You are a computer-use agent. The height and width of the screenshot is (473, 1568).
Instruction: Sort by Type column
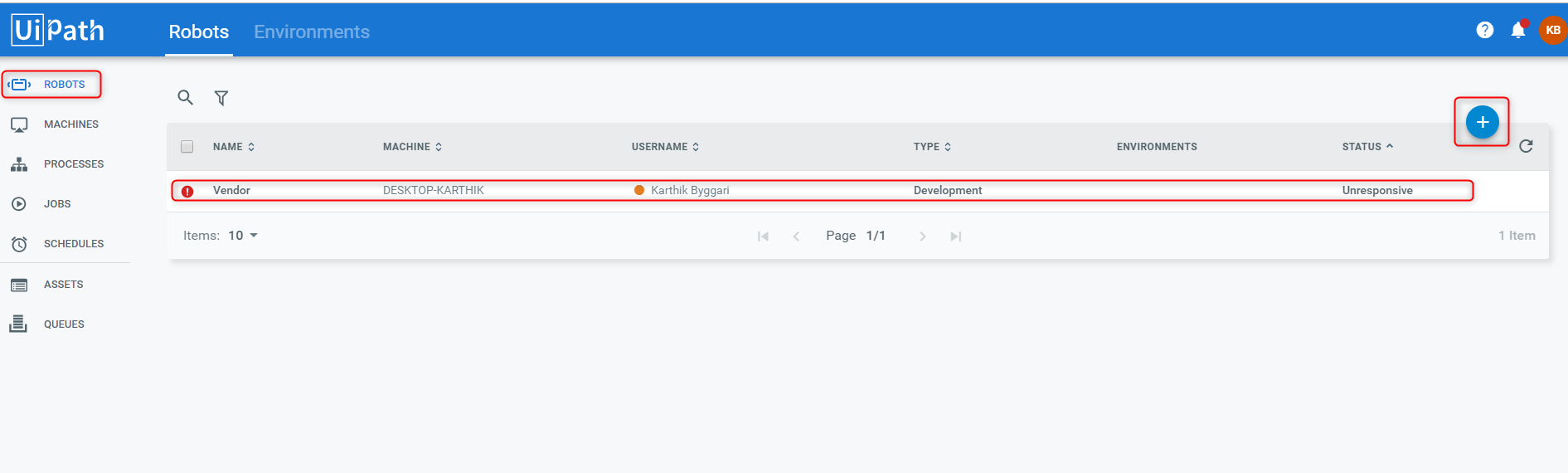point(932,147)
